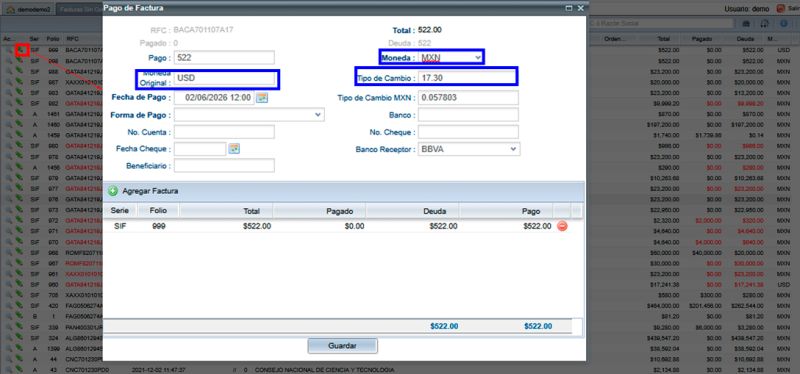Click the Banco input field

(468, 115)
